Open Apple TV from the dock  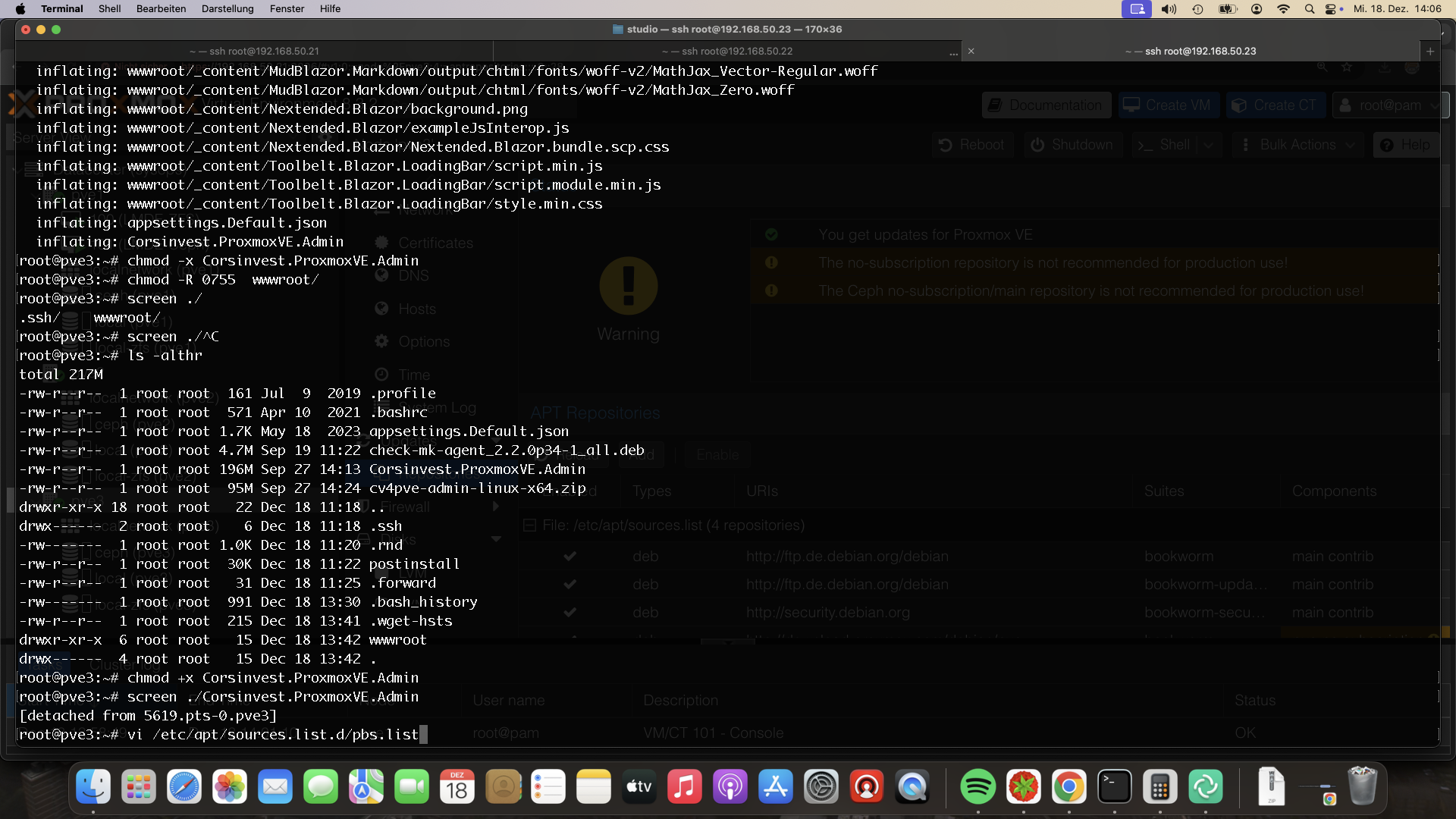639,787
